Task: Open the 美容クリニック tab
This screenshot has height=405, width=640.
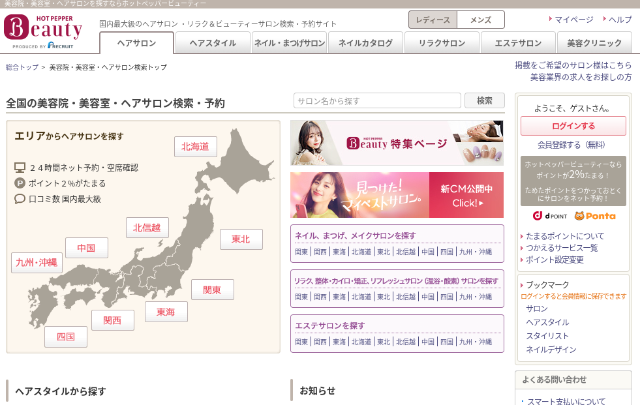Action: [595, 42]
